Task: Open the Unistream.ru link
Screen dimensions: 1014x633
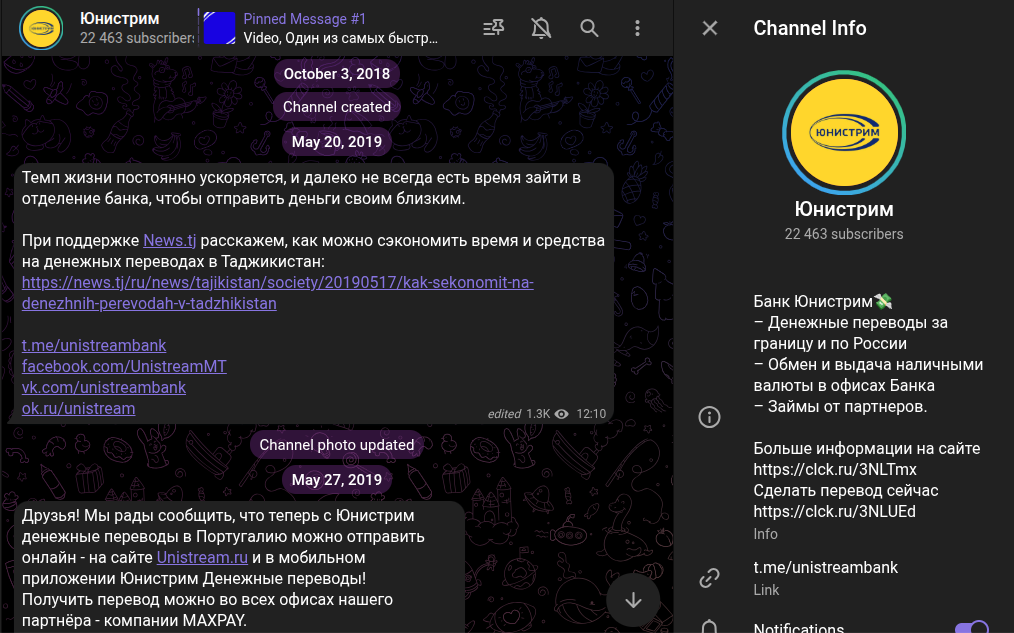Action: click(x=202, y=557)
